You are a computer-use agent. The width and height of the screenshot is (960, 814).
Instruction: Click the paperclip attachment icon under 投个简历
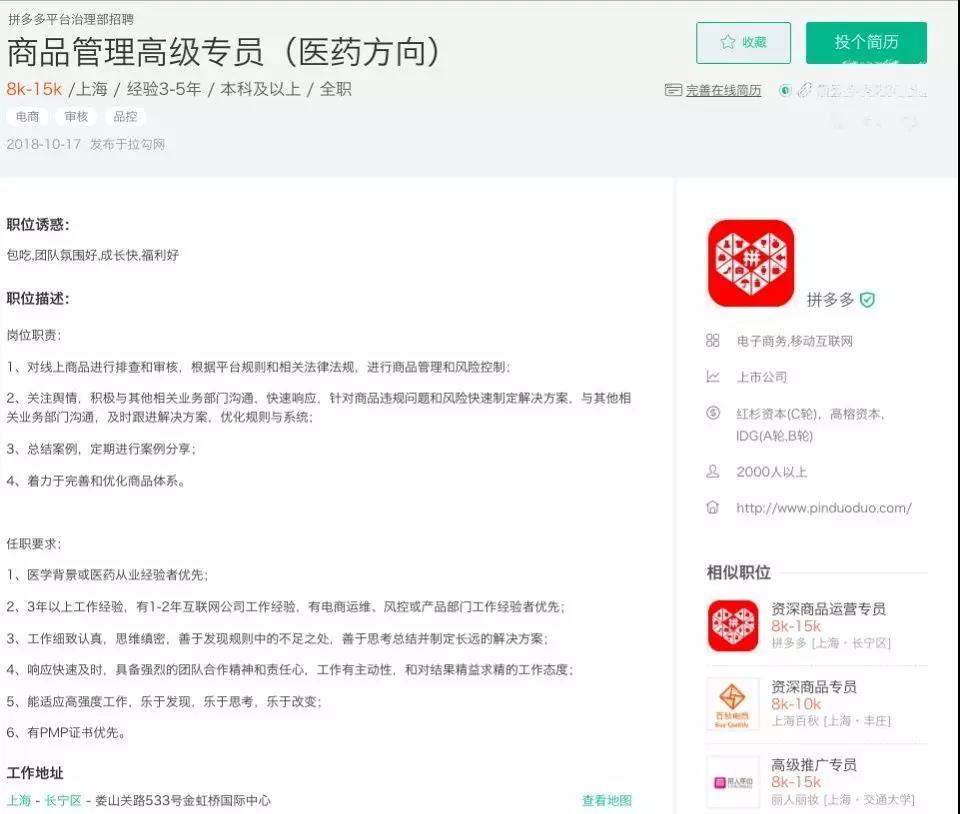tap(804, 90)
